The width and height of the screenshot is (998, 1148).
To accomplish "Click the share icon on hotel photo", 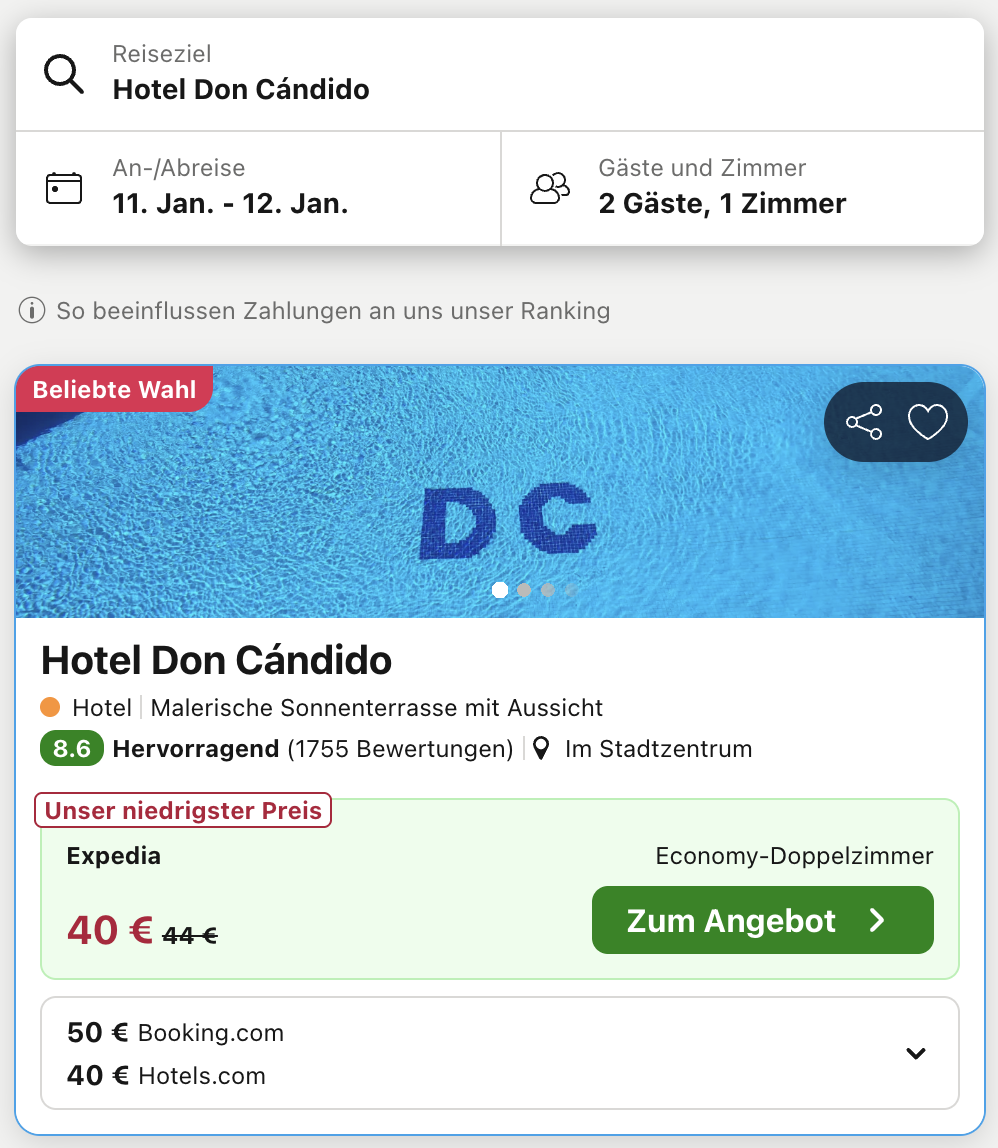I will tap(864, 422).
